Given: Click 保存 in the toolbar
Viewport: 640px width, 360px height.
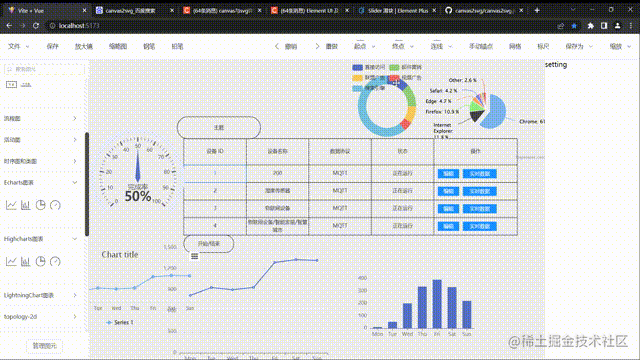Looking at the screenshot, I should pyautogui.click(x=53, y=46).
